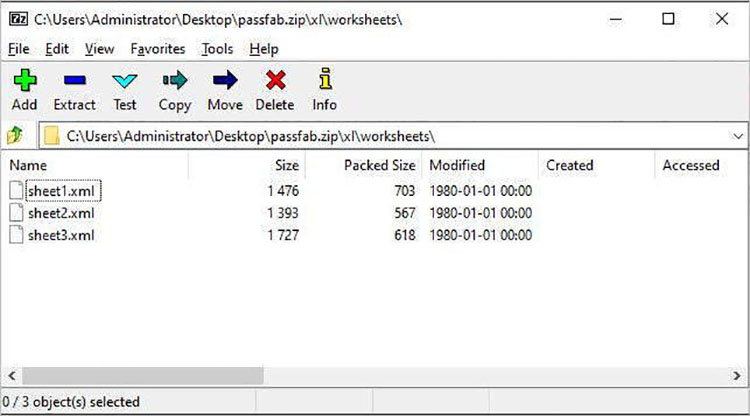Open the Favorites menu

point(158,49)
